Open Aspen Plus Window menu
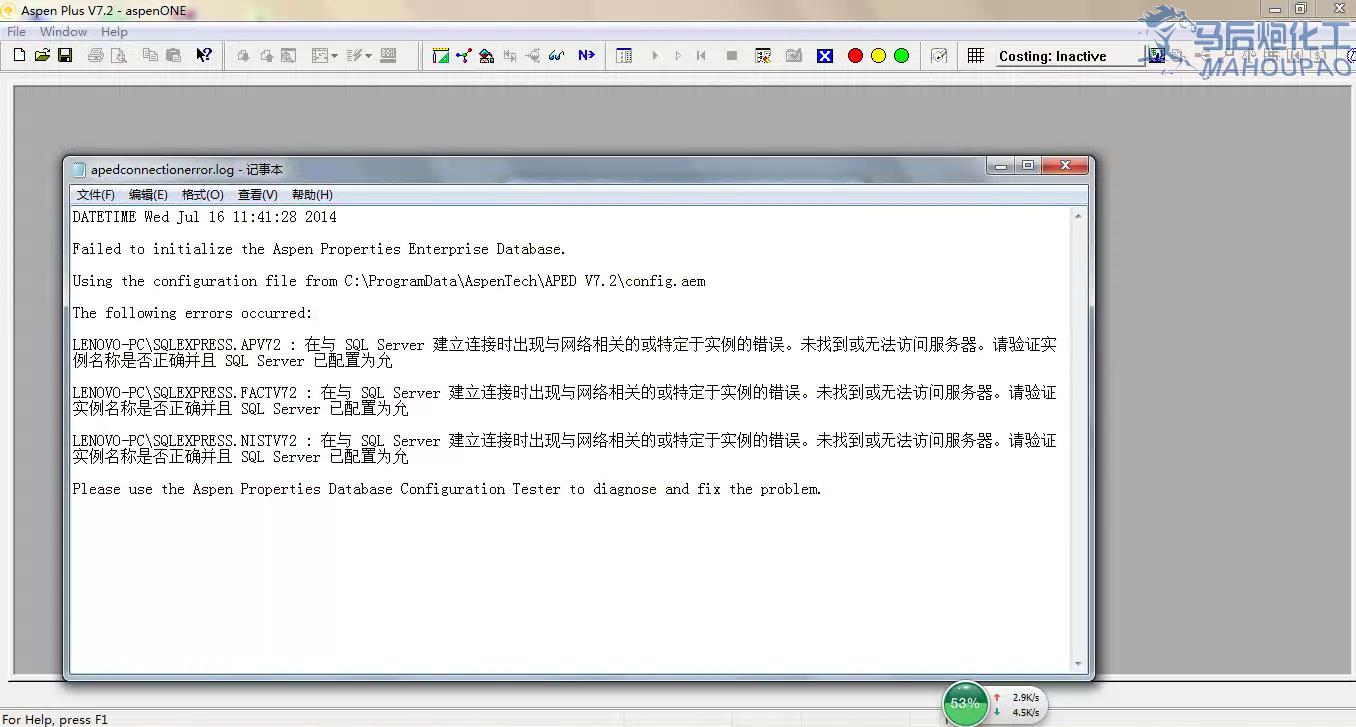 pyautogui.click(x=64, y=32)
